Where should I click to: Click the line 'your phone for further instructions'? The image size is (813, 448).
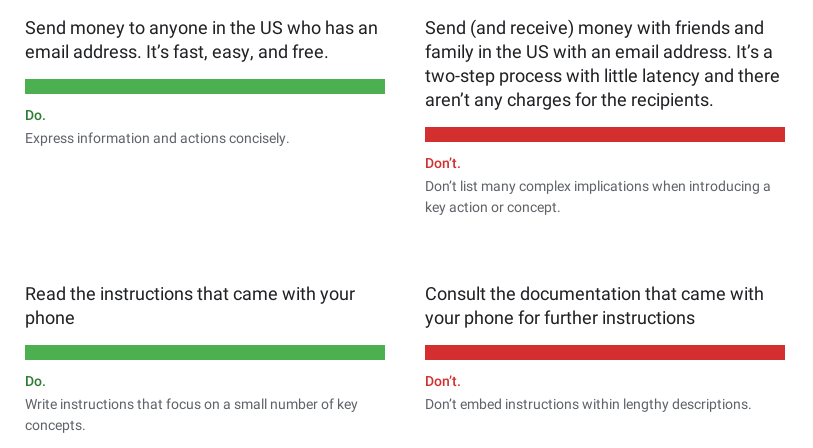559,318
